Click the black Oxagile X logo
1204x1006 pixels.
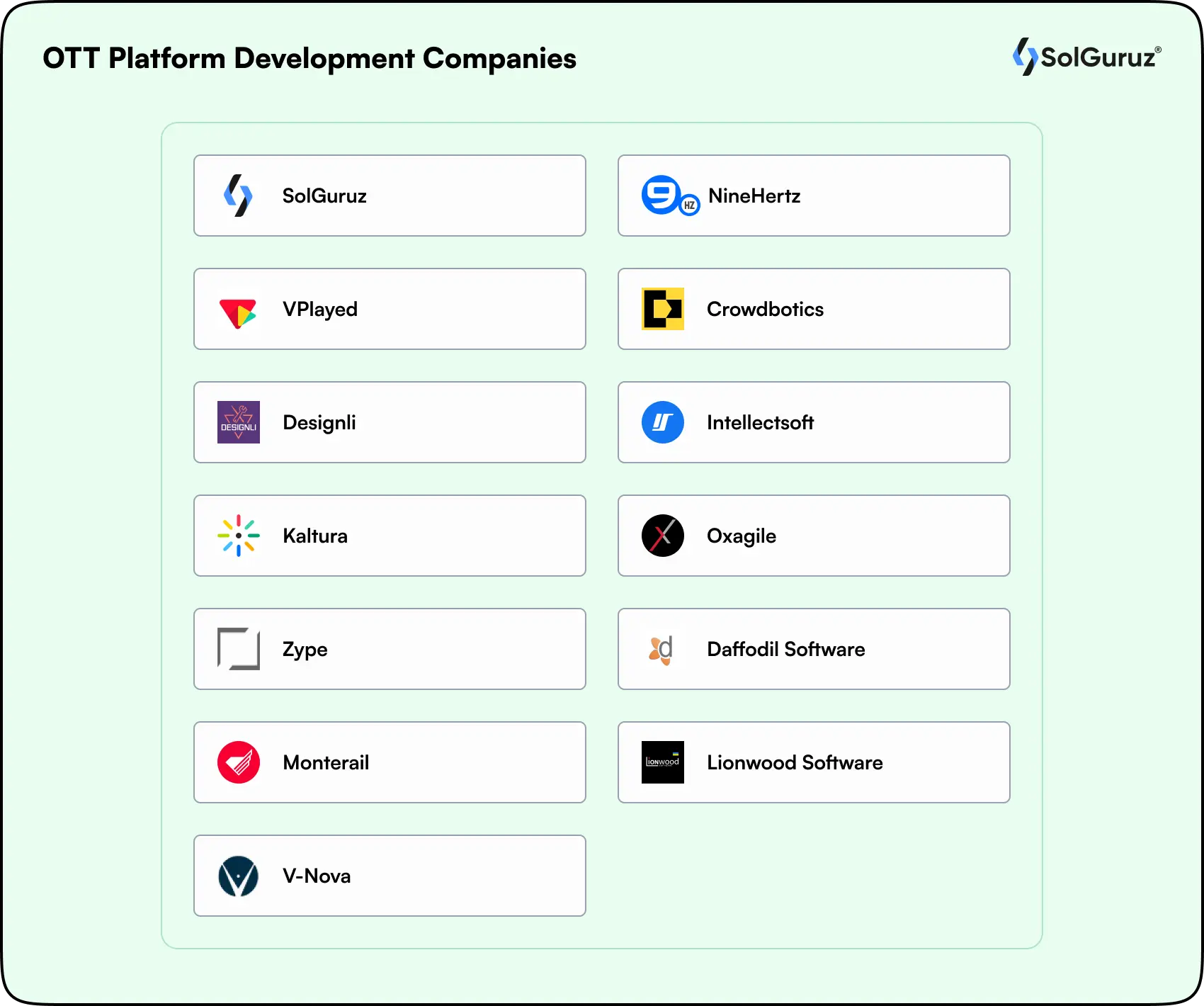[x=662, y=536]
